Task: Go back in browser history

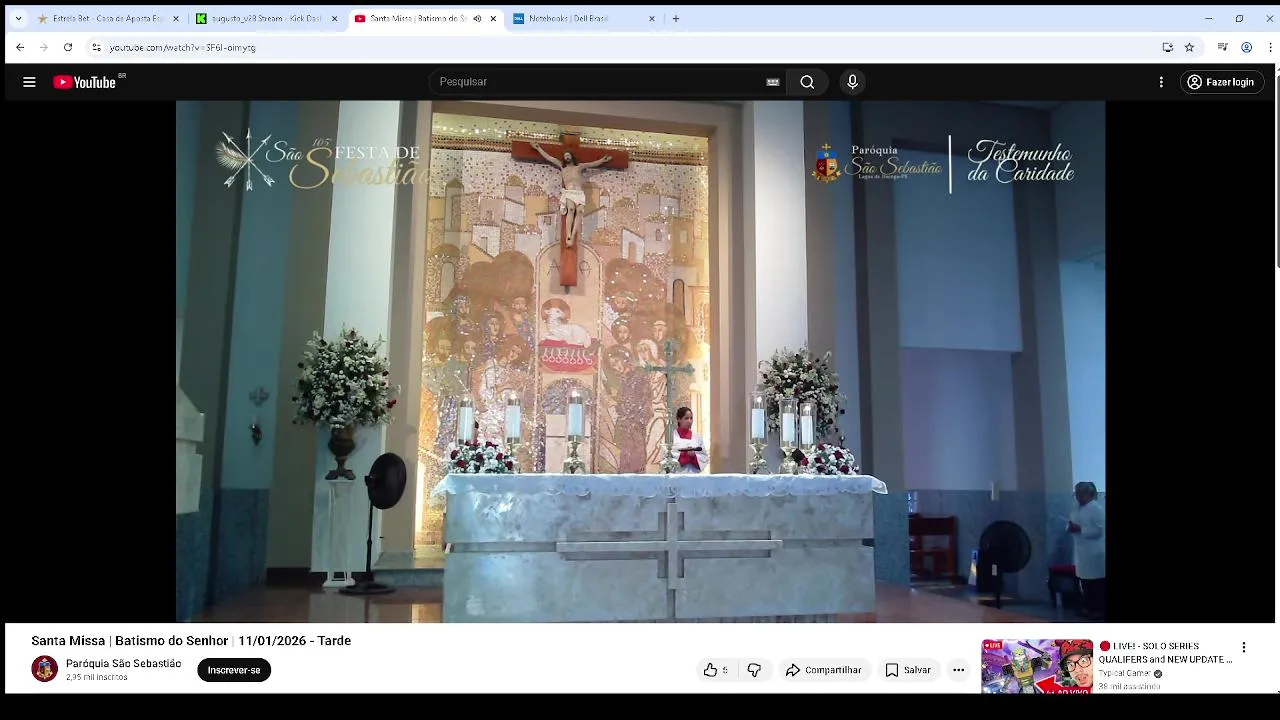Action: point(20,47)
